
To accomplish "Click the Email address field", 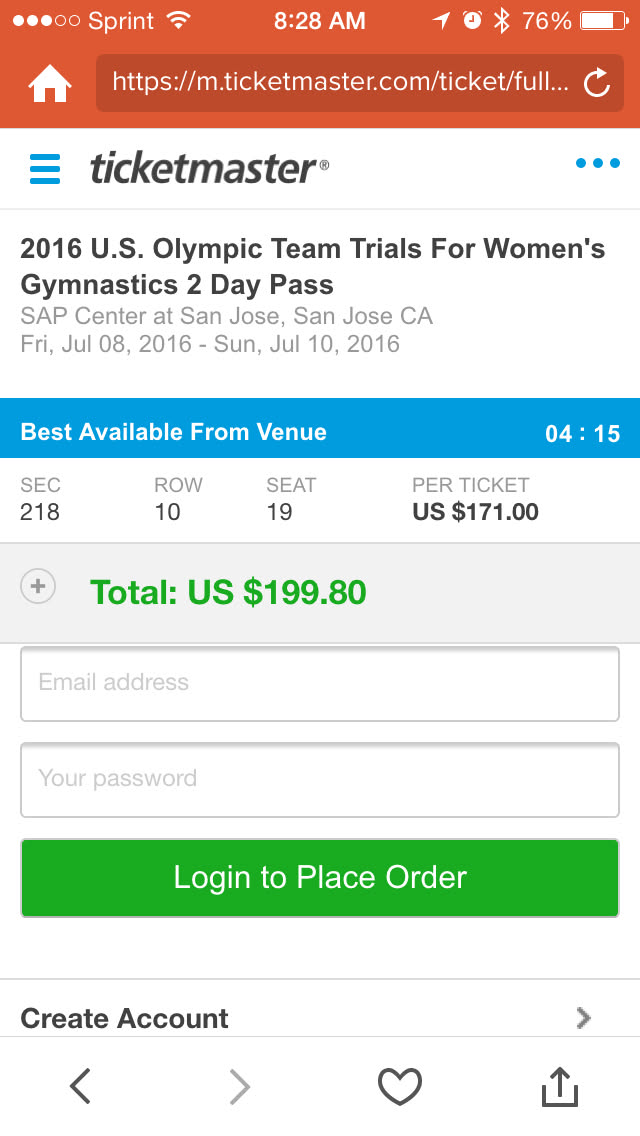I will click(320, 684).
